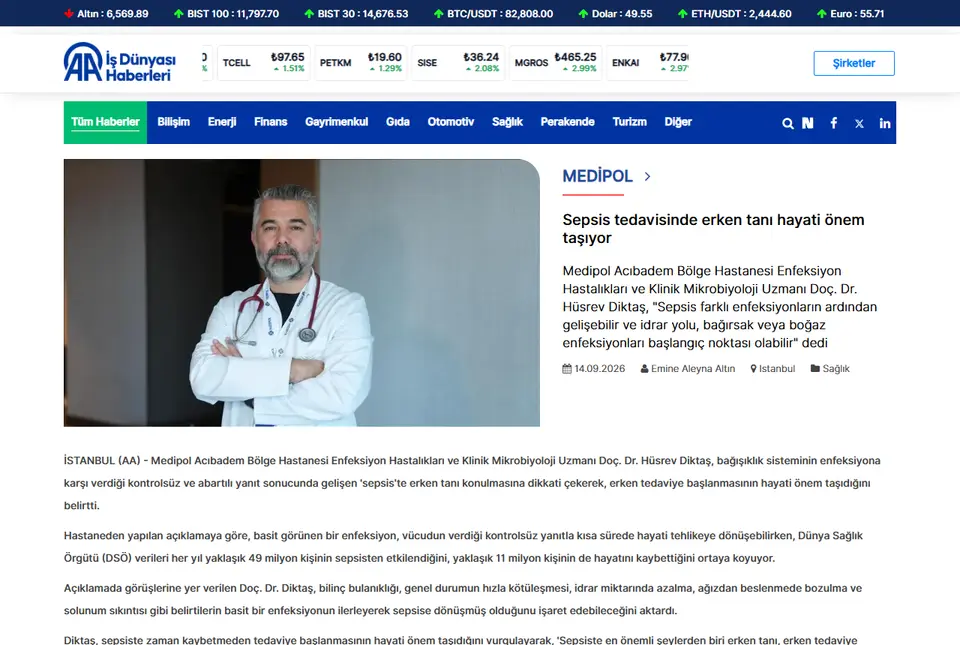Click the Sağlık category label under article
The height and width of the screenshot is (645, 960).
pos(836,368)
